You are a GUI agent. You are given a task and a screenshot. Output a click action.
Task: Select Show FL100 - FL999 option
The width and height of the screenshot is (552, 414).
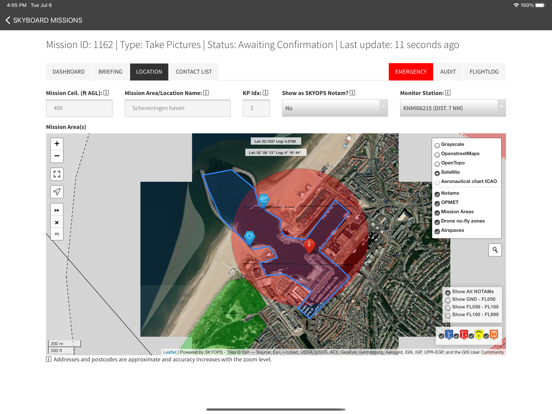pyautogui.click(x=448, y=315)
